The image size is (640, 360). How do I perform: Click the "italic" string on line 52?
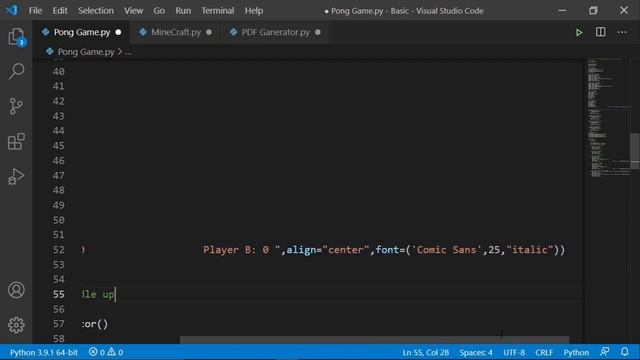(x=530, y=250)
